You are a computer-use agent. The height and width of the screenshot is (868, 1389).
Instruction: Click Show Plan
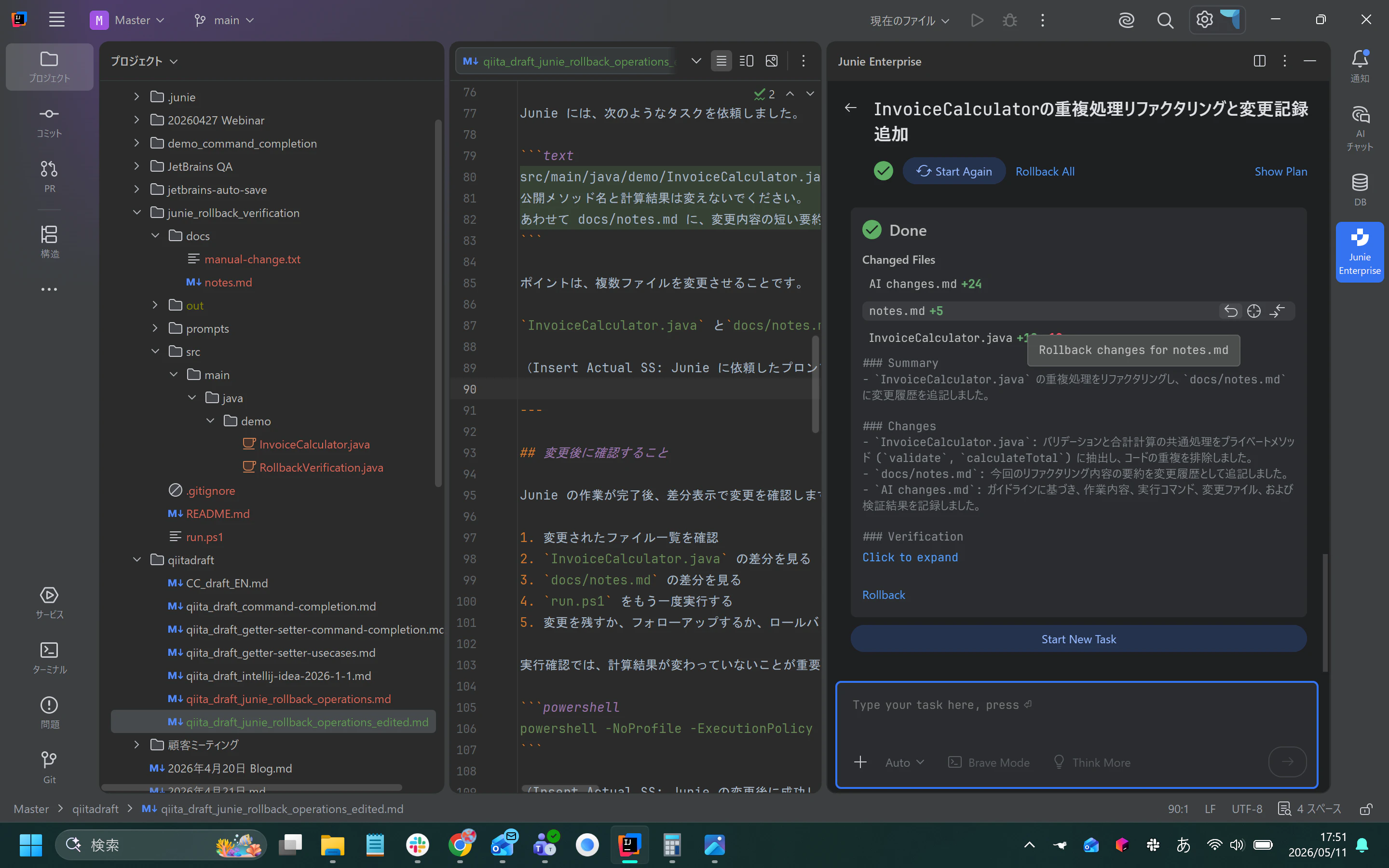1280,171
